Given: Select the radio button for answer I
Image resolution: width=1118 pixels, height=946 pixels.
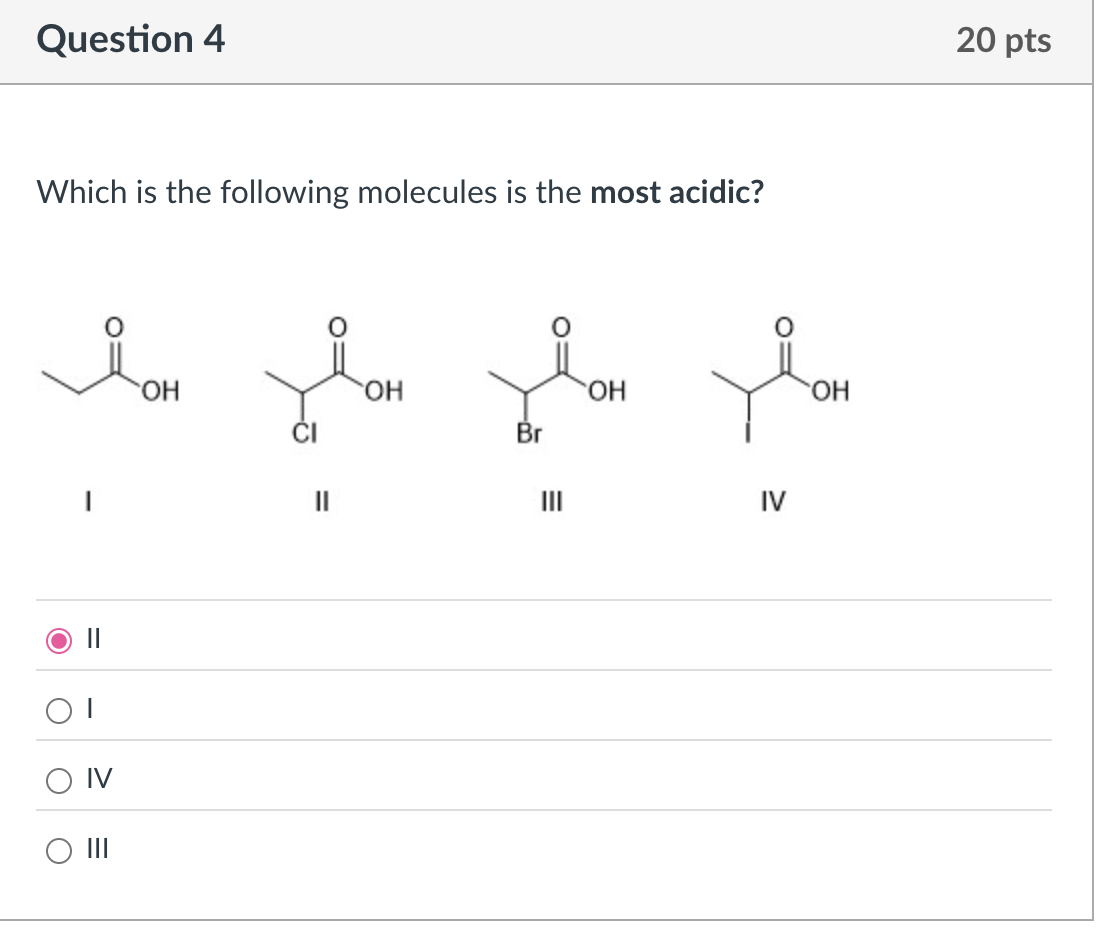Looking at the screenshot, I should click(59, 709).
